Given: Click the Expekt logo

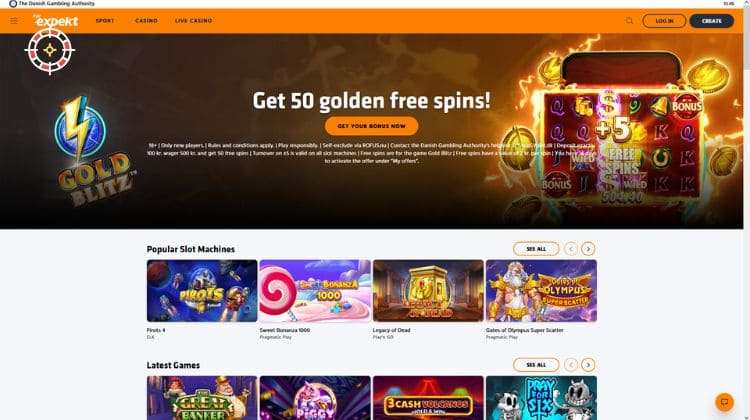Looking at the screenshot, I should coord(55,21).
